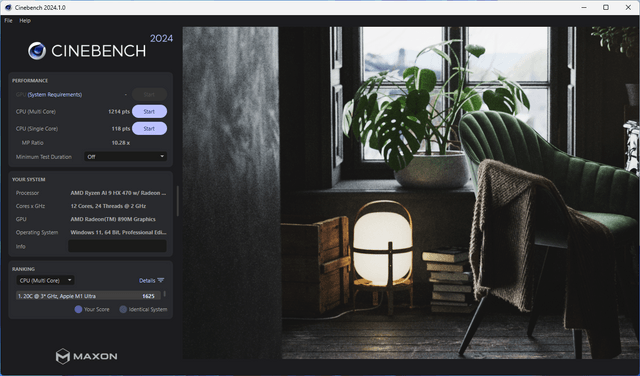Click the disabled GPU Start button
Screen dimensions: 640x376
tap(149, 94)
